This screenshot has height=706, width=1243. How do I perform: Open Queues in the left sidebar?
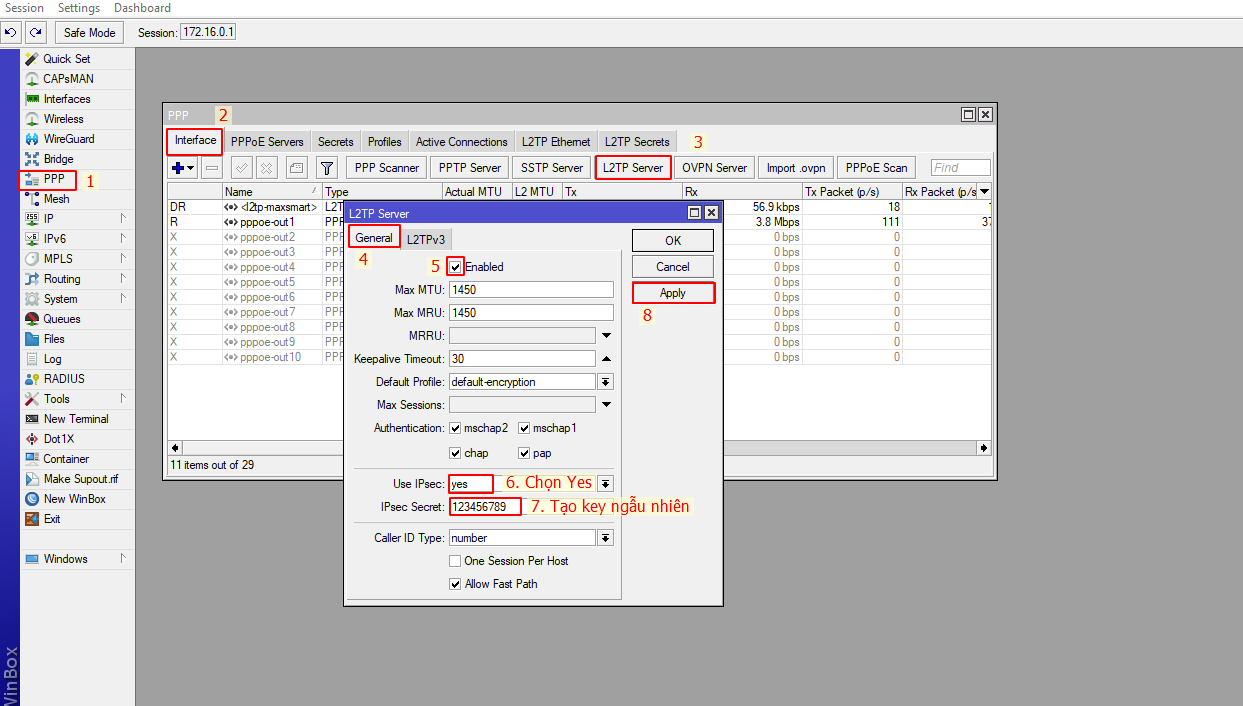61,319
